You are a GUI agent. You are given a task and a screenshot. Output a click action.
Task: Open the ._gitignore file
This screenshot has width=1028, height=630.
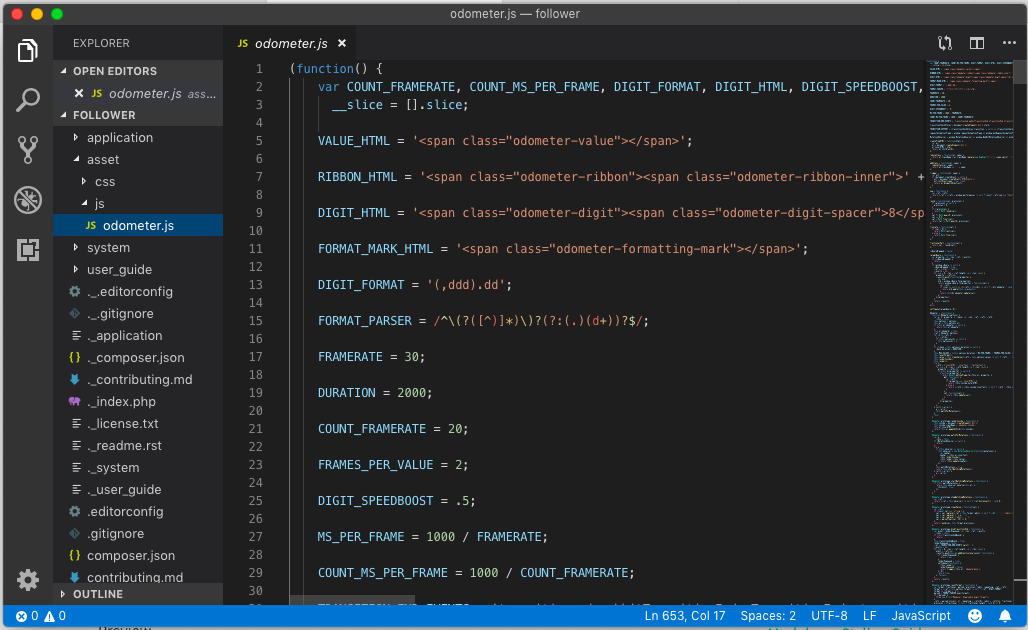pyautogui.click(x=138, y=313)
